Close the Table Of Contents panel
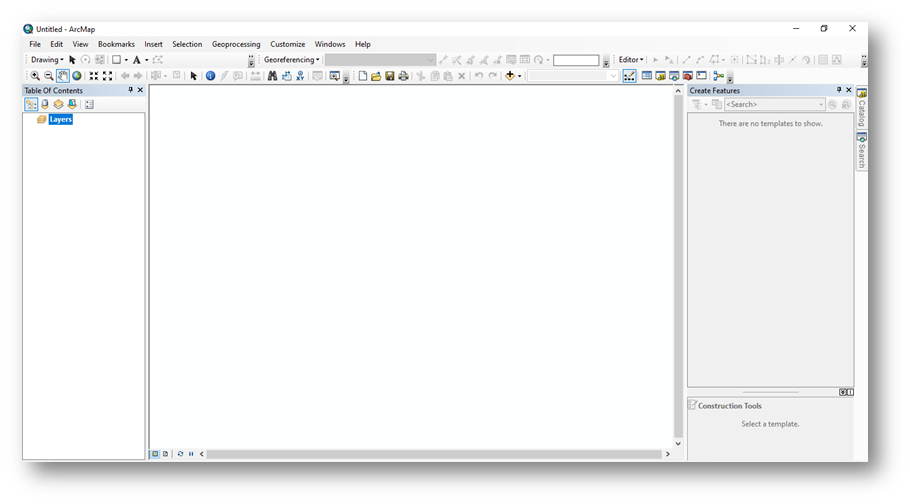The width and height of the screenshot is (910, 504). coord(140,90)
